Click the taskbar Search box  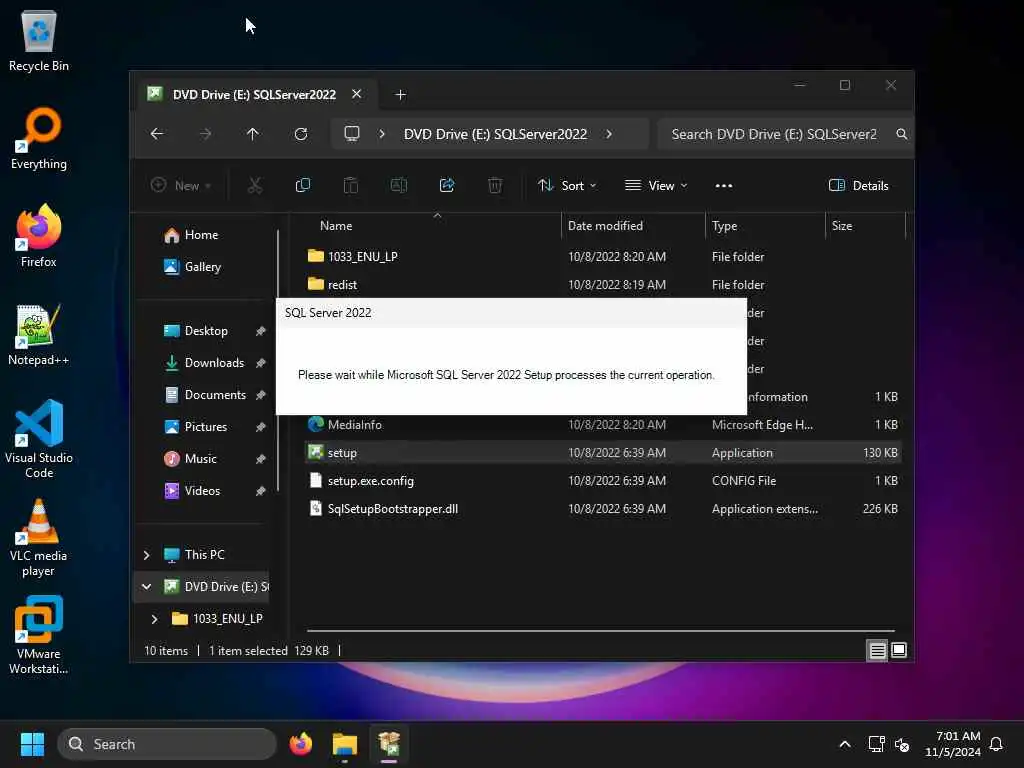[167, 744]
